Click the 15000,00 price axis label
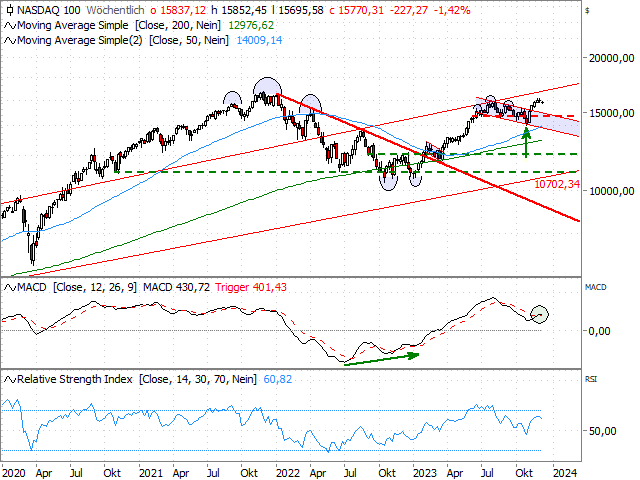This screenshot has width=640, height=480. click(611, 113)
